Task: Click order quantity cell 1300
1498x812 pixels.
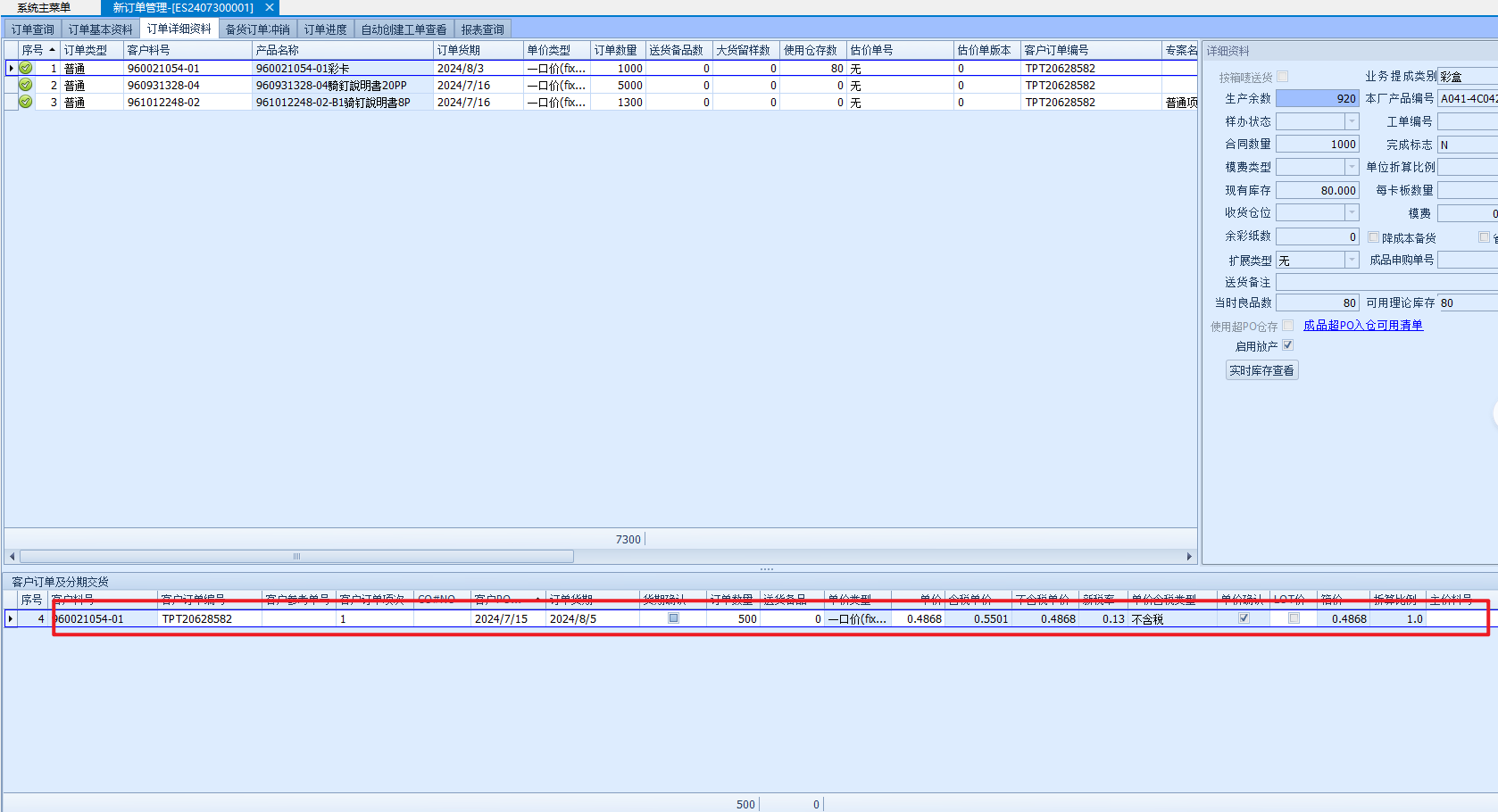Action: pos(618,102)
